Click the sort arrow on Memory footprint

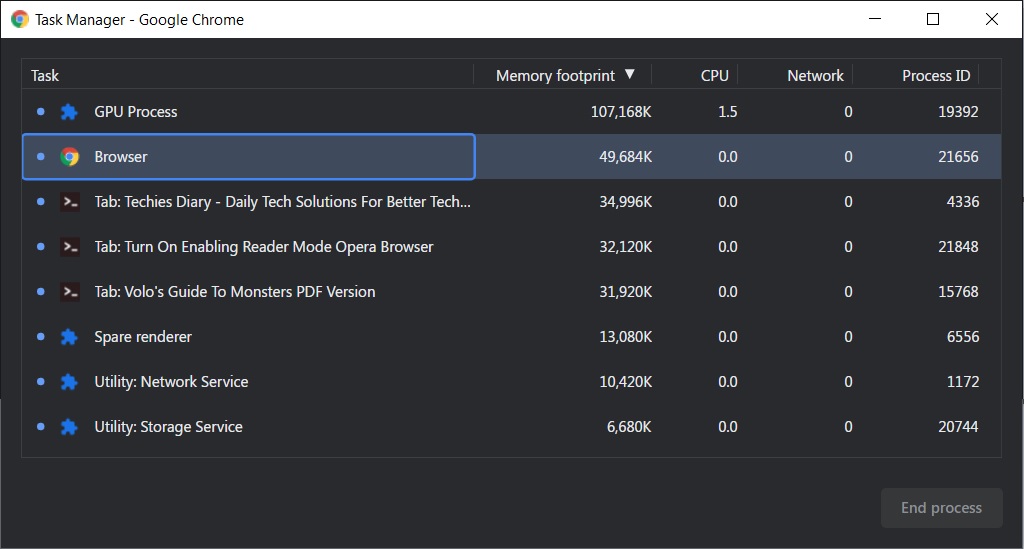click(630, 74)
